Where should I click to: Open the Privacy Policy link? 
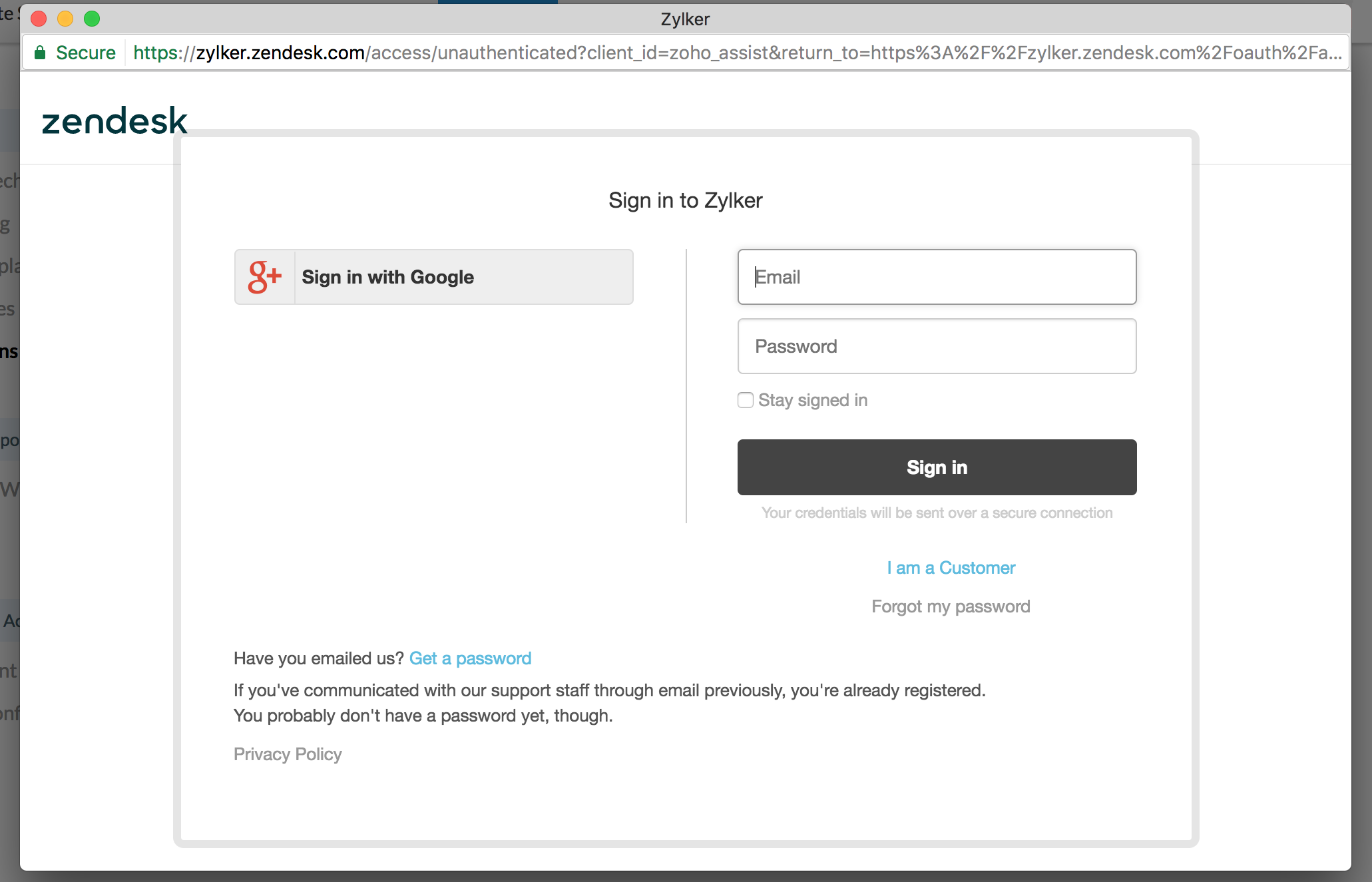coord(288,754)
